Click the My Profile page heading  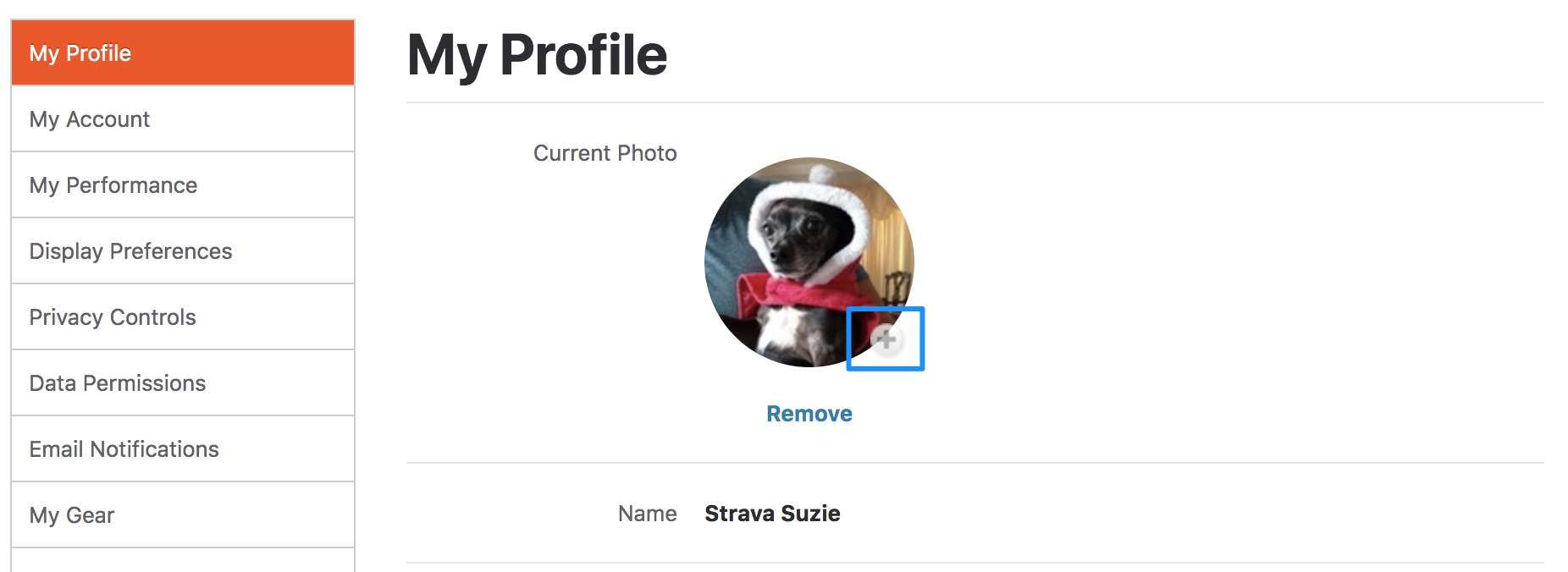(x=537, y=55)
